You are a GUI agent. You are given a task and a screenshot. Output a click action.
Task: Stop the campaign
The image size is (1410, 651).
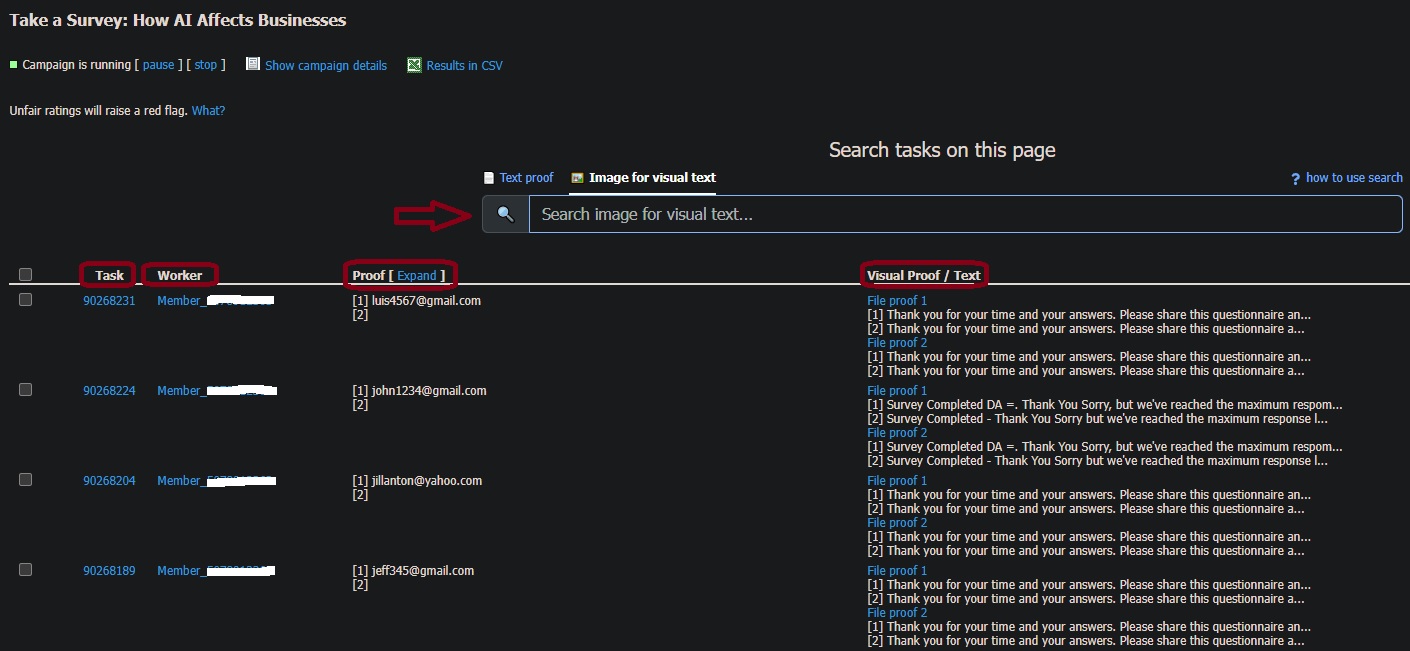[205, 65]
